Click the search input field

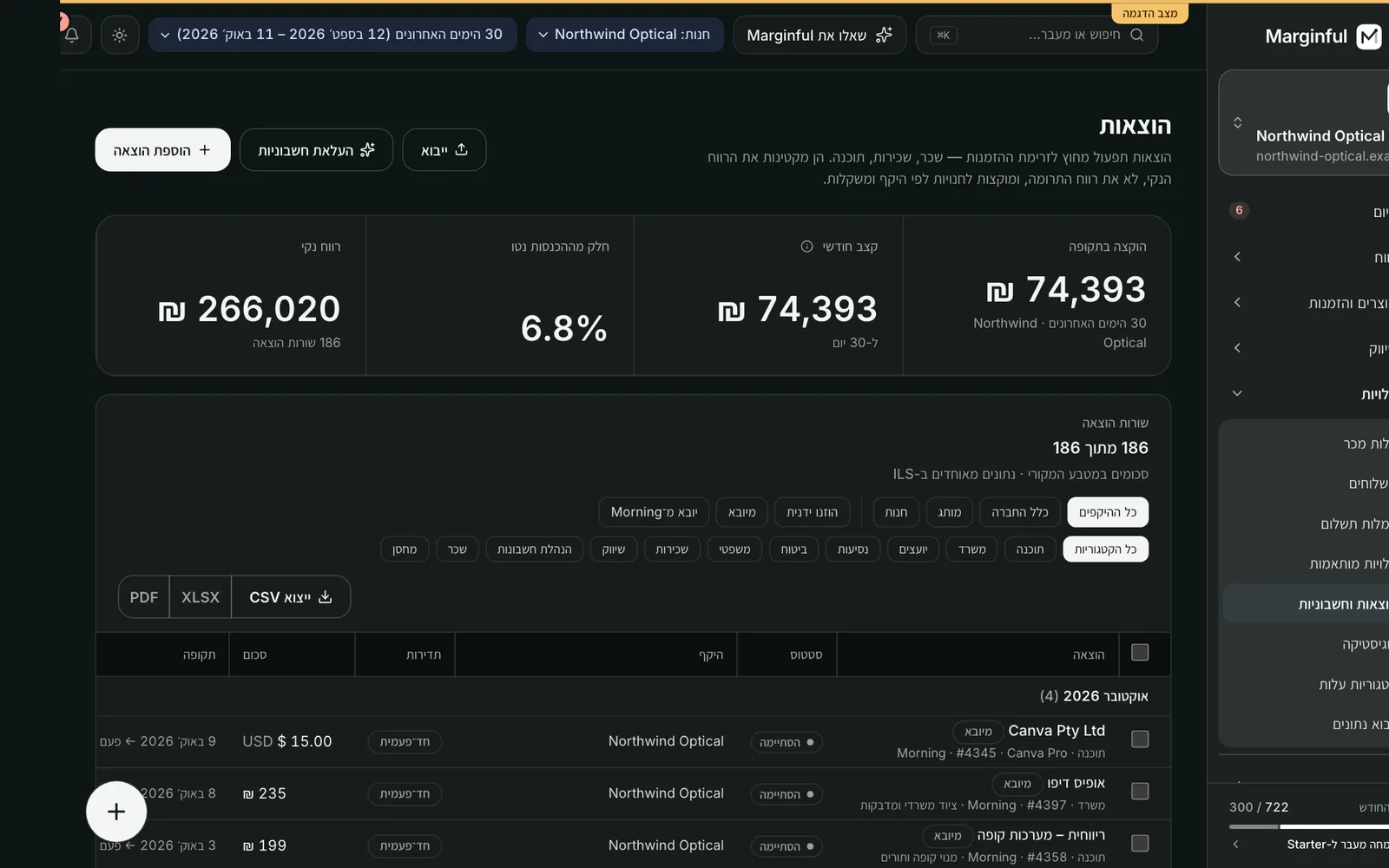click(1037, 35)
